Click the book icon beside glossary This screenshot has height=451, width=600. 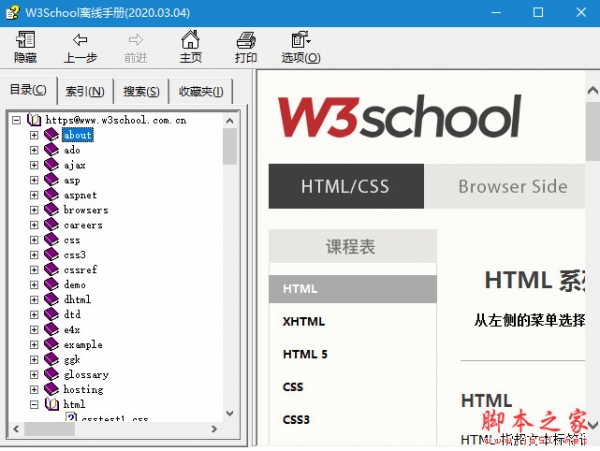51,374
